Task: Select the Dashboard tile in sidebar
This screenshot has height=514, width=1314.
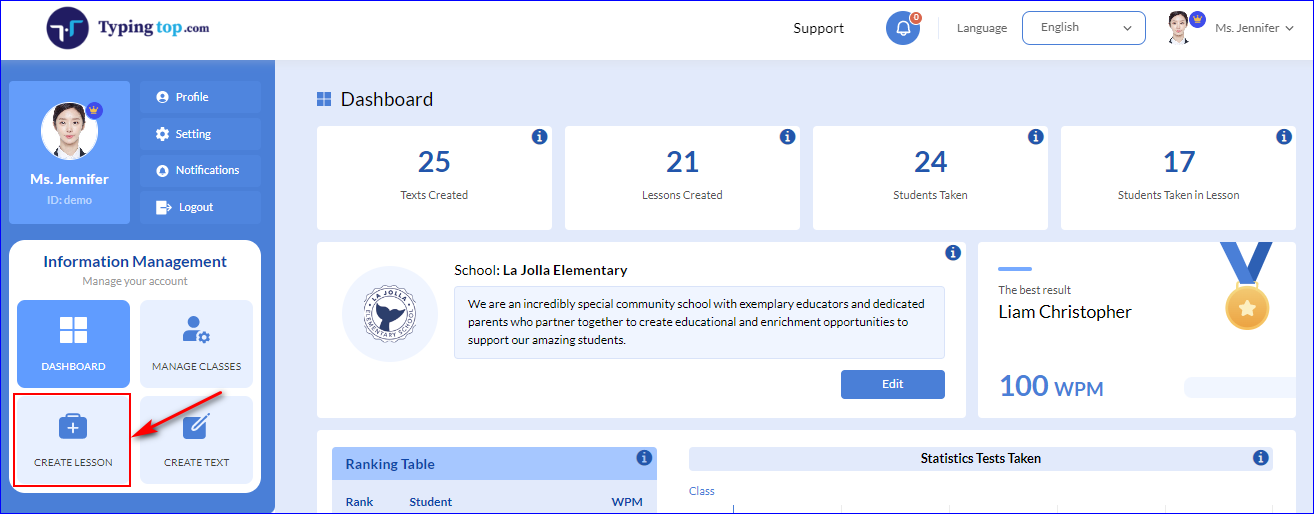Action: coord(73,344)
